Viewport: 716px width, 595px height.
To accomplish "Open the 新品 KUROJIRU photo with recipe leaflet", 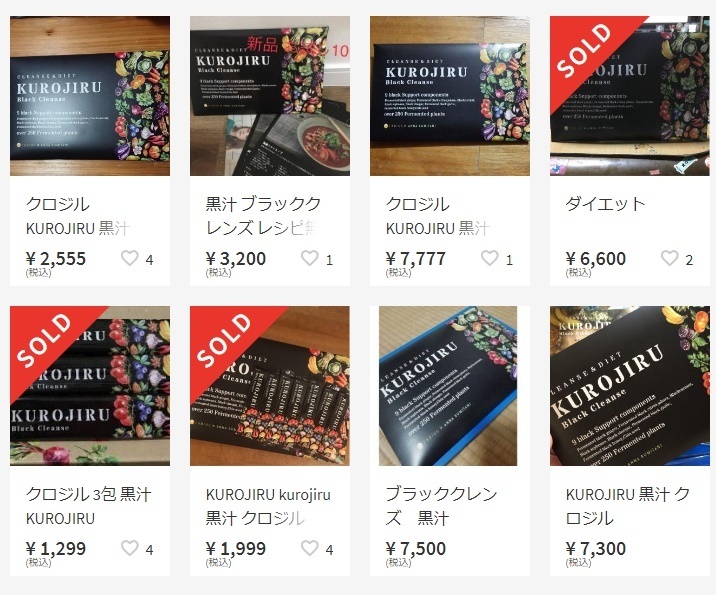I will (270, 96).
